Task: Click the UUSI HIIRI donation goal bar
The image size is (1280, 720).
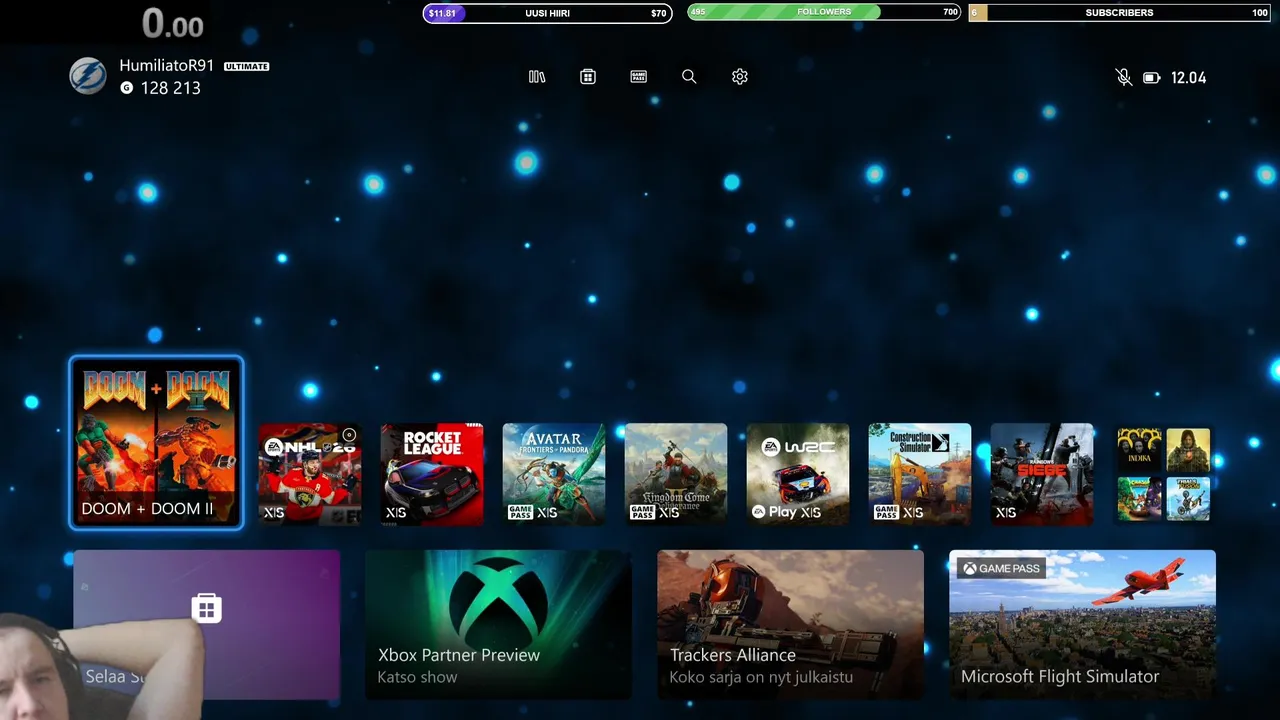Action: click(x=547, y=13)
